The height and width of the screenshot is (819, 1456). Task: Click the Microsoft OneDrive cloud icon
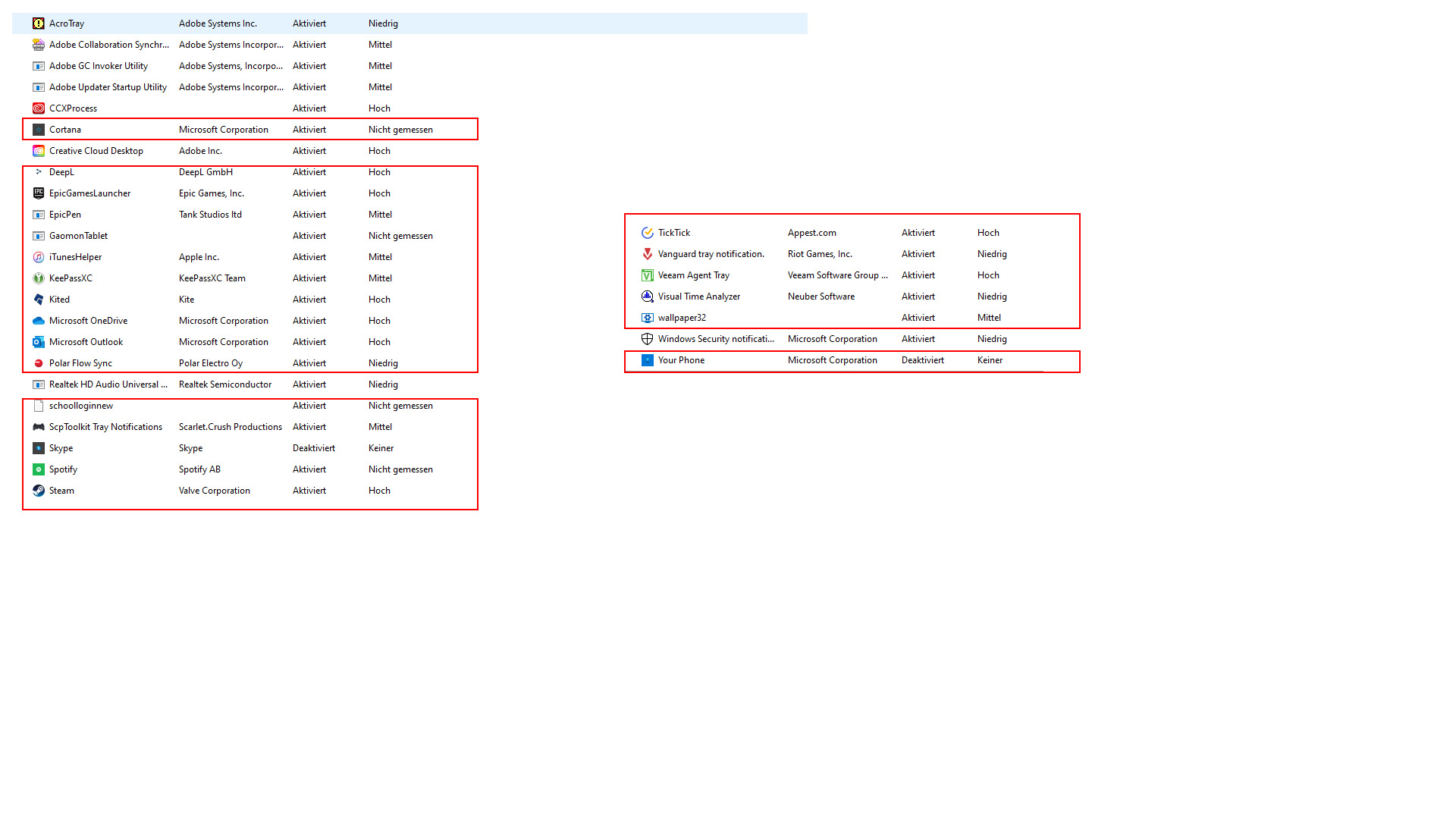39,321
